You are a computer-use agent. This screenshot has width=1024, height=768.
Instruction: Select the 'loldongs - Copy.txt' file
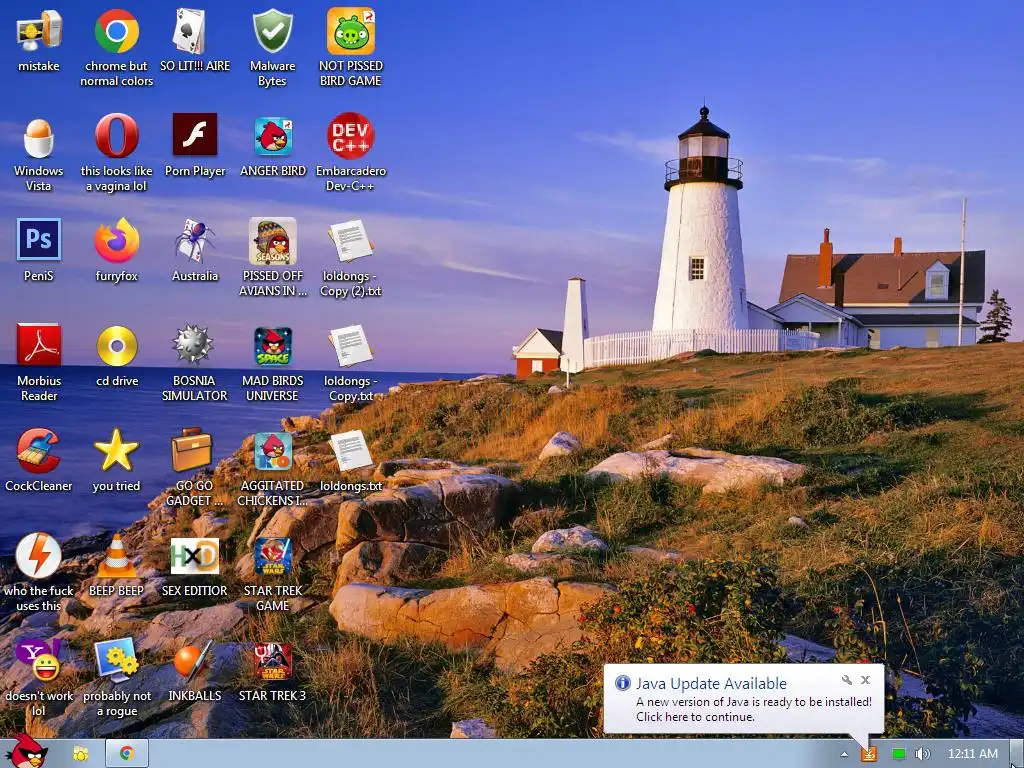coord(351,345)
